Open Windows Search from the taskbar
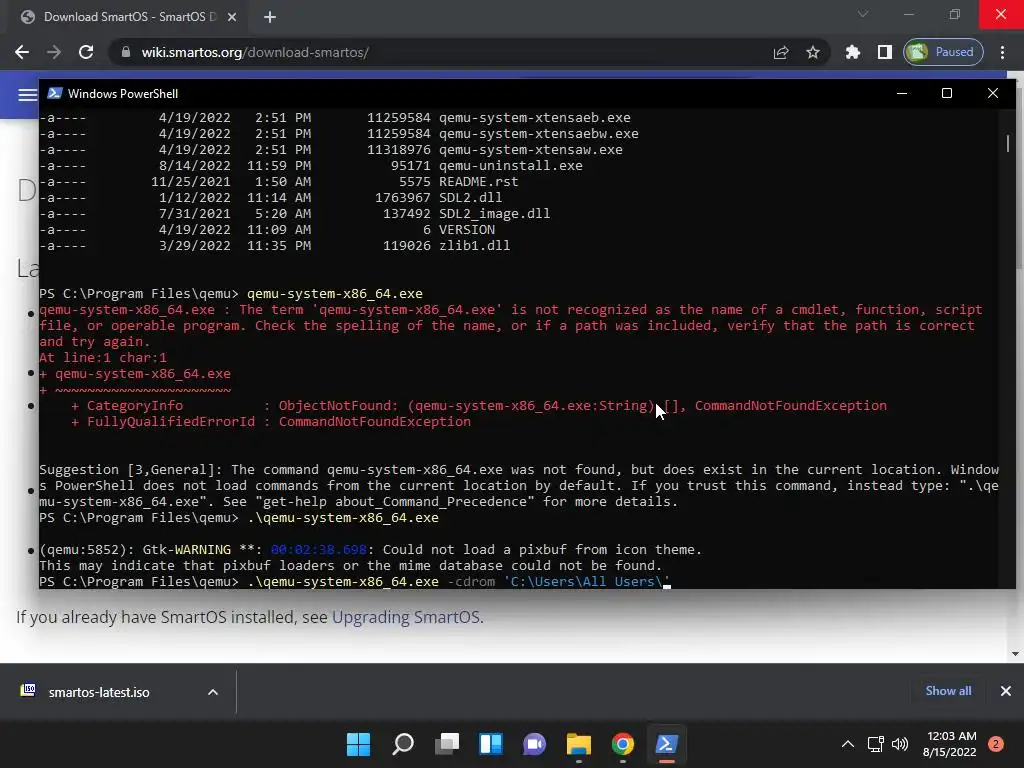This screenshot has height=768, width=1024. (402, 744)
